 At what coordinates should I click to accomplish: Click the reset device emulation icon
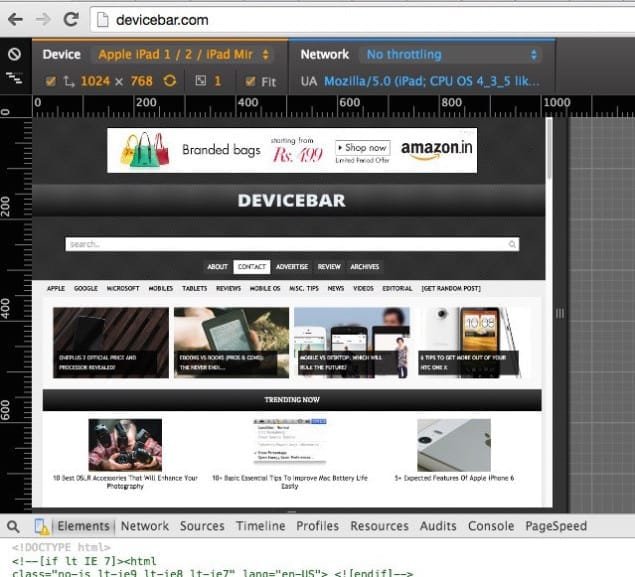[x=14, y=55]
